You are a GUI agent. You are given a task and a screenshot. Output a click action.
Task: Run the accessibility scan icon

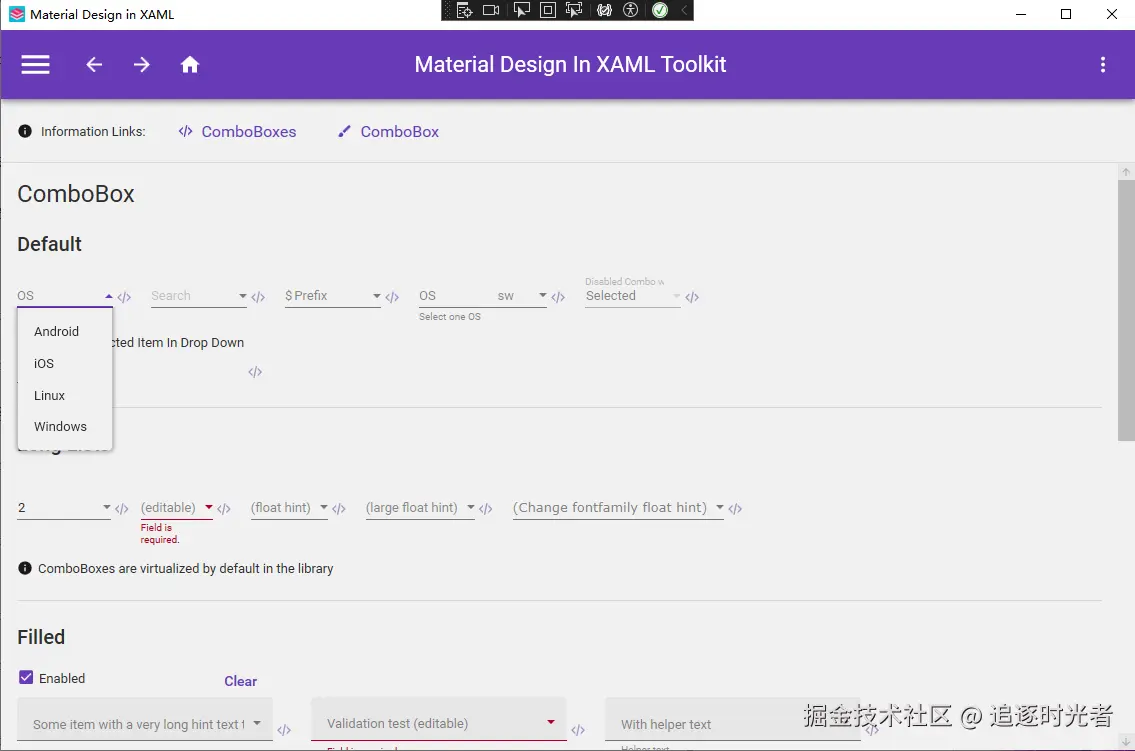[x=630, y=10]
